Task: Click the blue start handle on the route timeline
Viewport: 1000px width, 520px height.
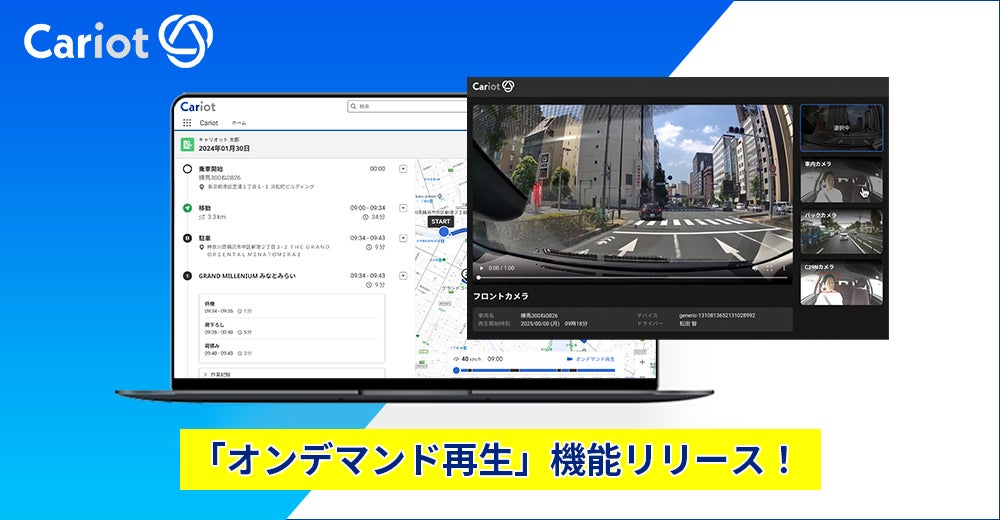Action: click(x=456, y=370)
